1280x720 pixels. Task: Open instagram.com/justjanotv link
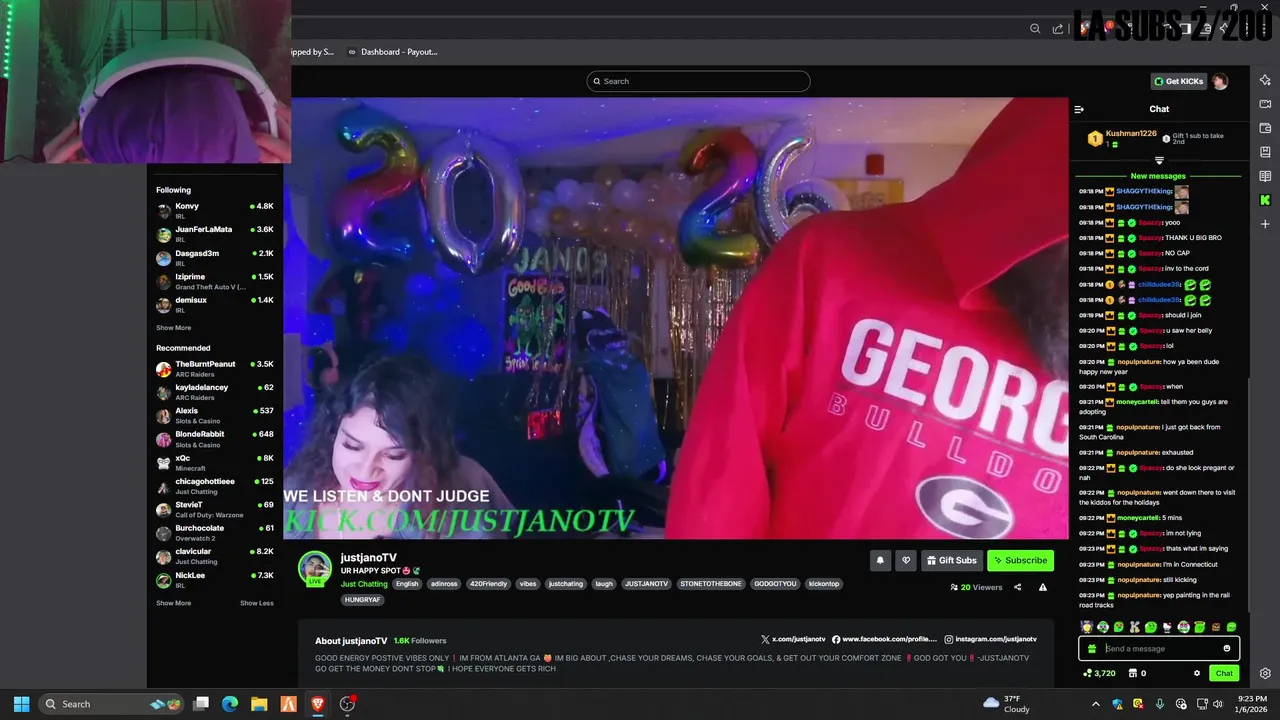click(990, 639)
